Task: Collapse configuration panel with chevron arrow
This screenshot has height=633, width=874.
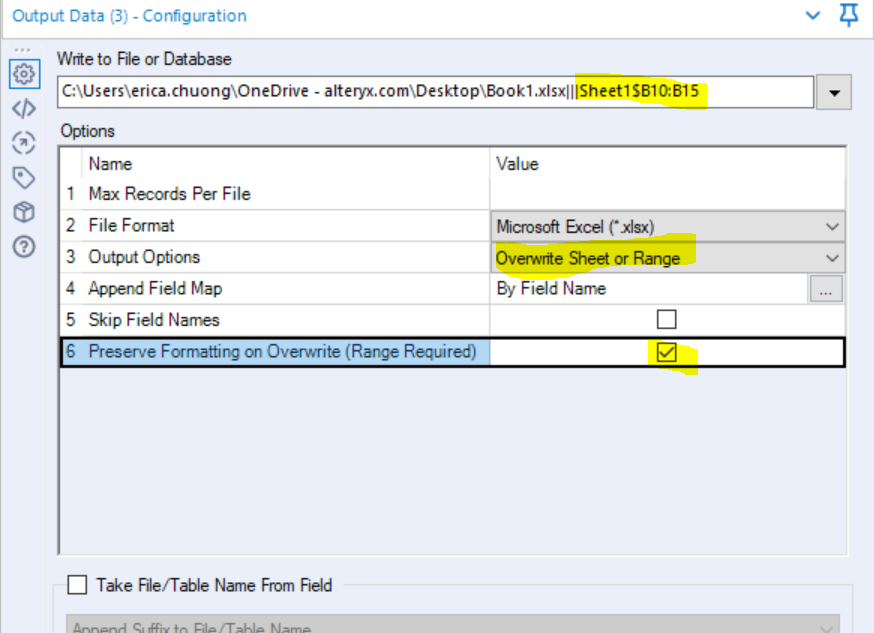Action: (x=813, y=16)
